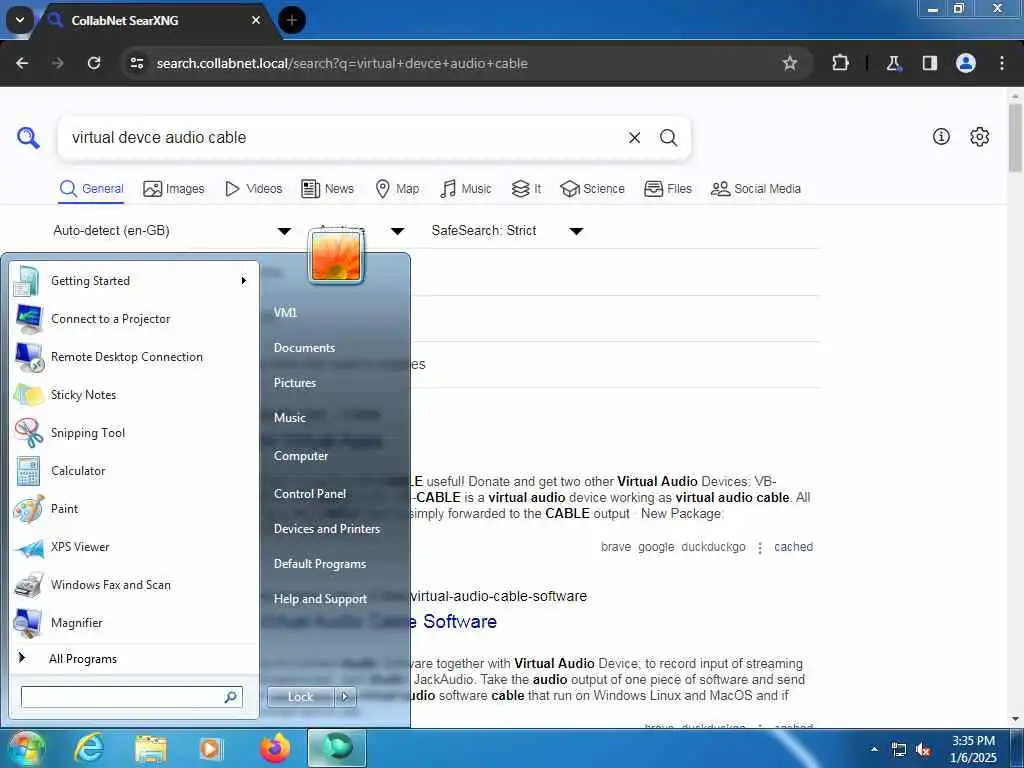The height and width of the screenshot is (768, 1024).
Task: Clear the search query with X
Action: (634, 138)
